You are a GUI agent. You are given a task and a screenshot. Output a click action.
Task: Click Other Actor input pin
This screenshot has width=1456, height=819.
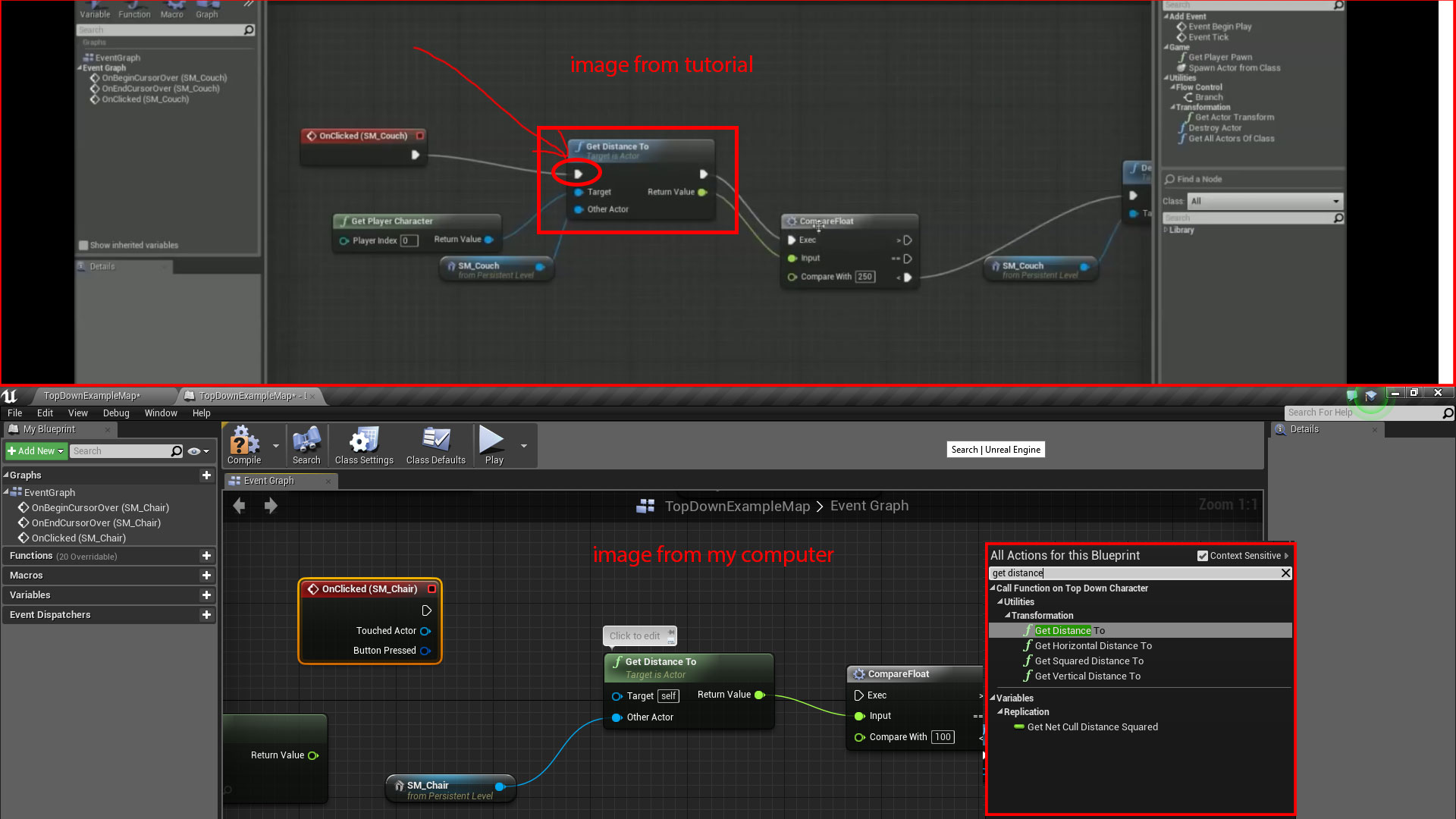coord(617,717)
